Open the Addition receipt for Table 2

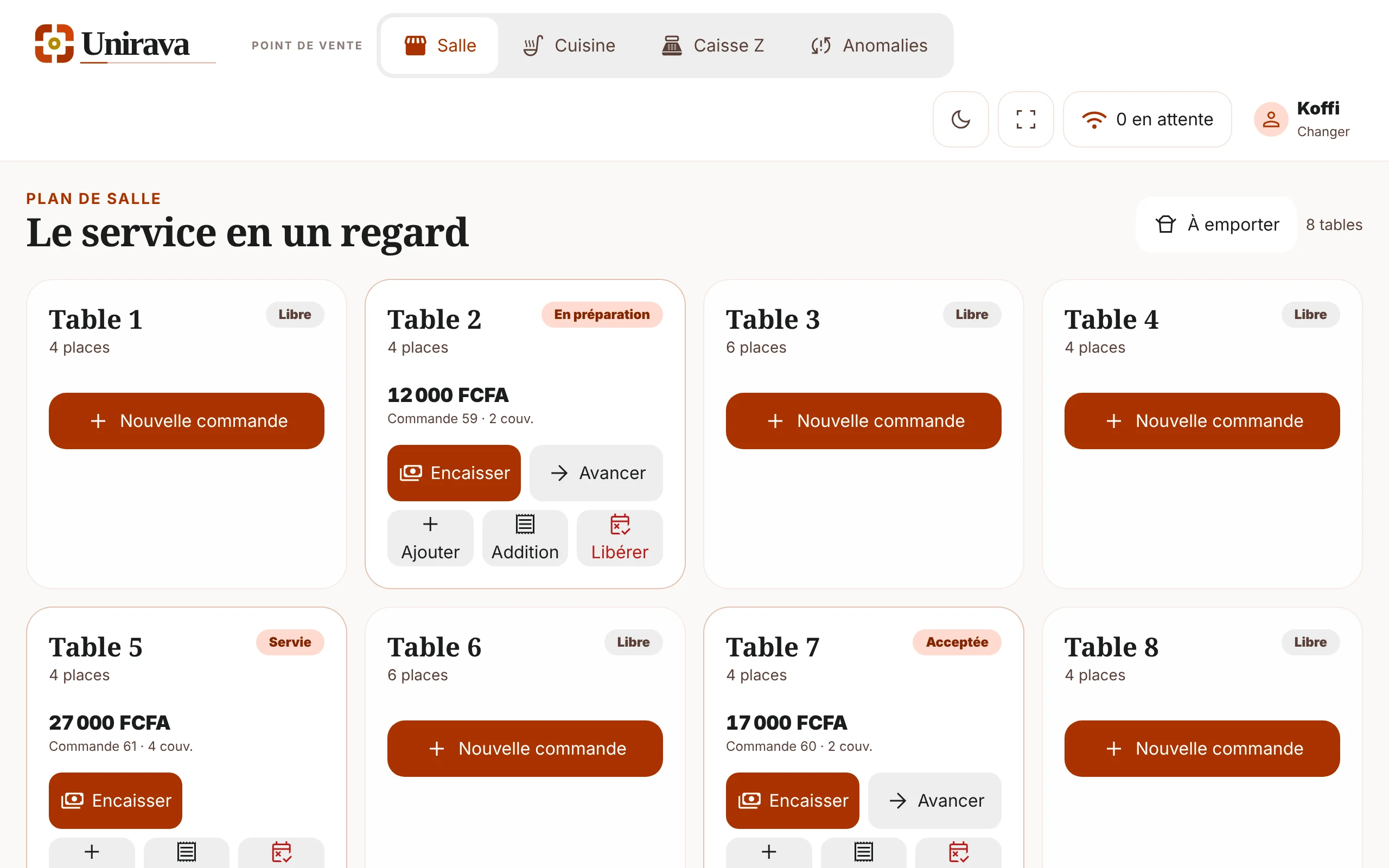(525, 538)
